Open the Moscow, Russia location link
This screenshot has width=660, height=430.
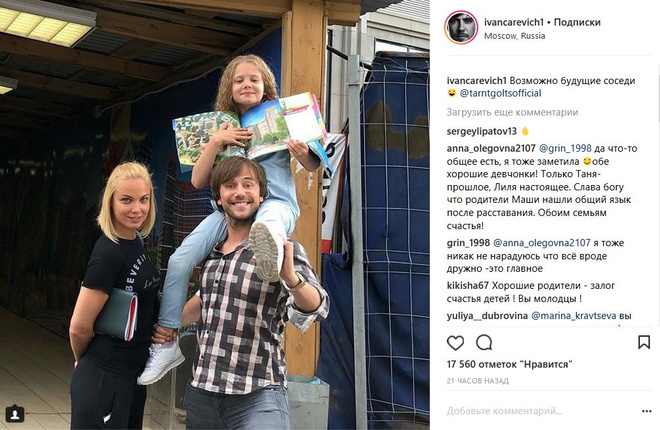(514, 36)
